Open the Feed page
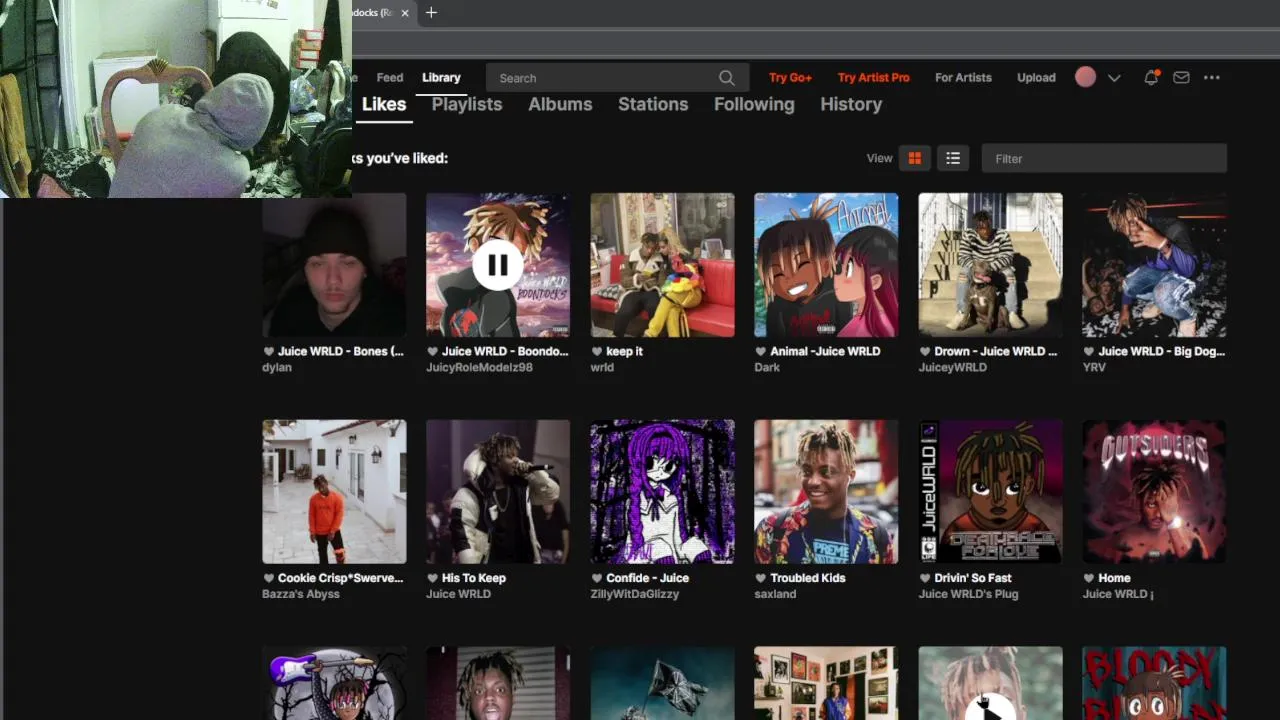This screenshot has height=720, width=1280. coord(390,77)
